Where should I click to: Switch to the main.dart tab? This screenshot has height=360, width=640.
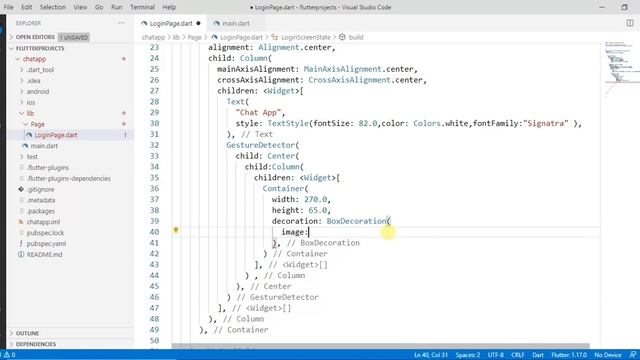click(x=235, y=23)
